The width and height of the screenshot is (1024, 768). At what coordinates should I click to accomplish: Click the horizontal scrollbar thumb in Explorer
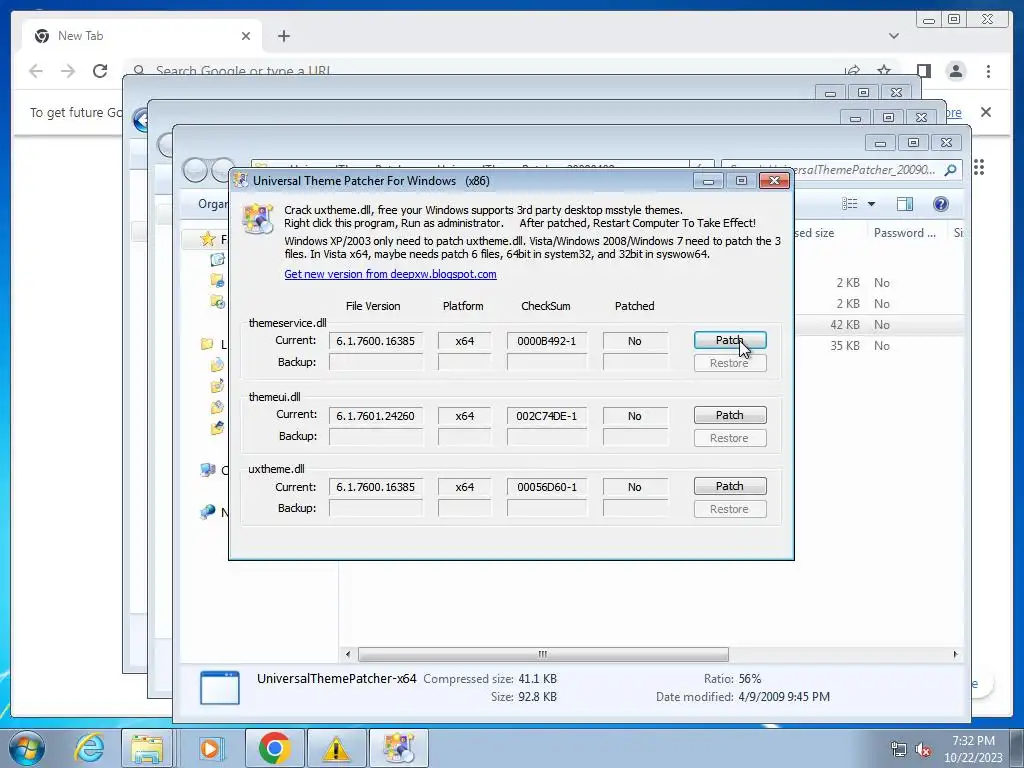click(543, 654)
